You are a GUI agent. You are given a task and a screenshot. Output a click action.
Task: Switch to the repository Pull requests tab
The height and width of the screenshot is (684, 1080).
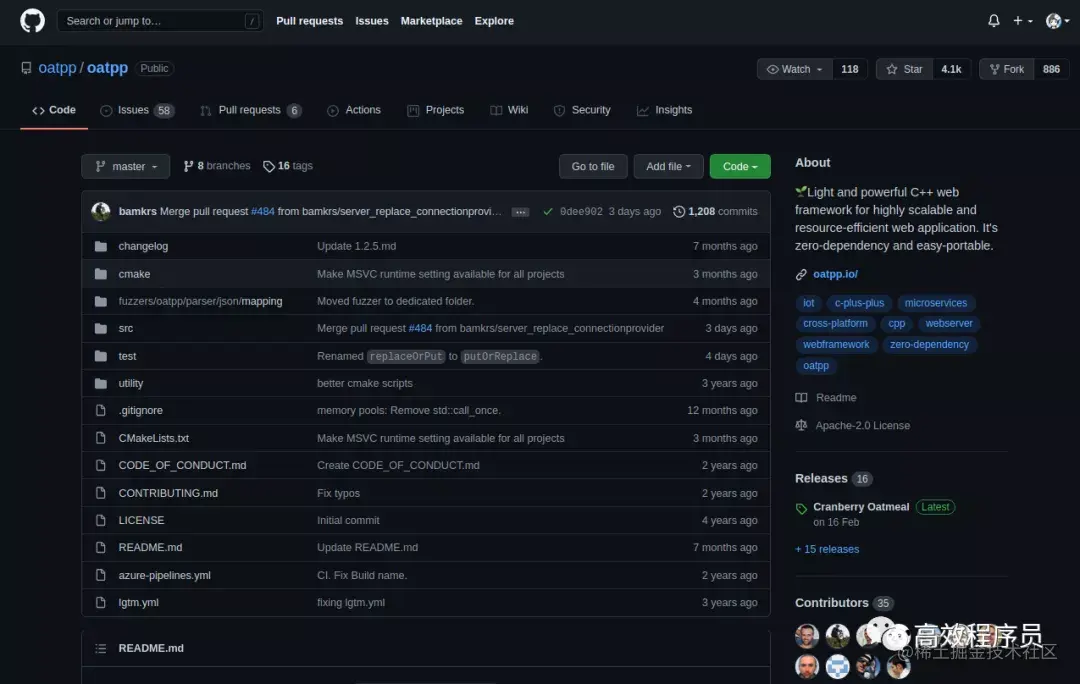click(251, 110)
